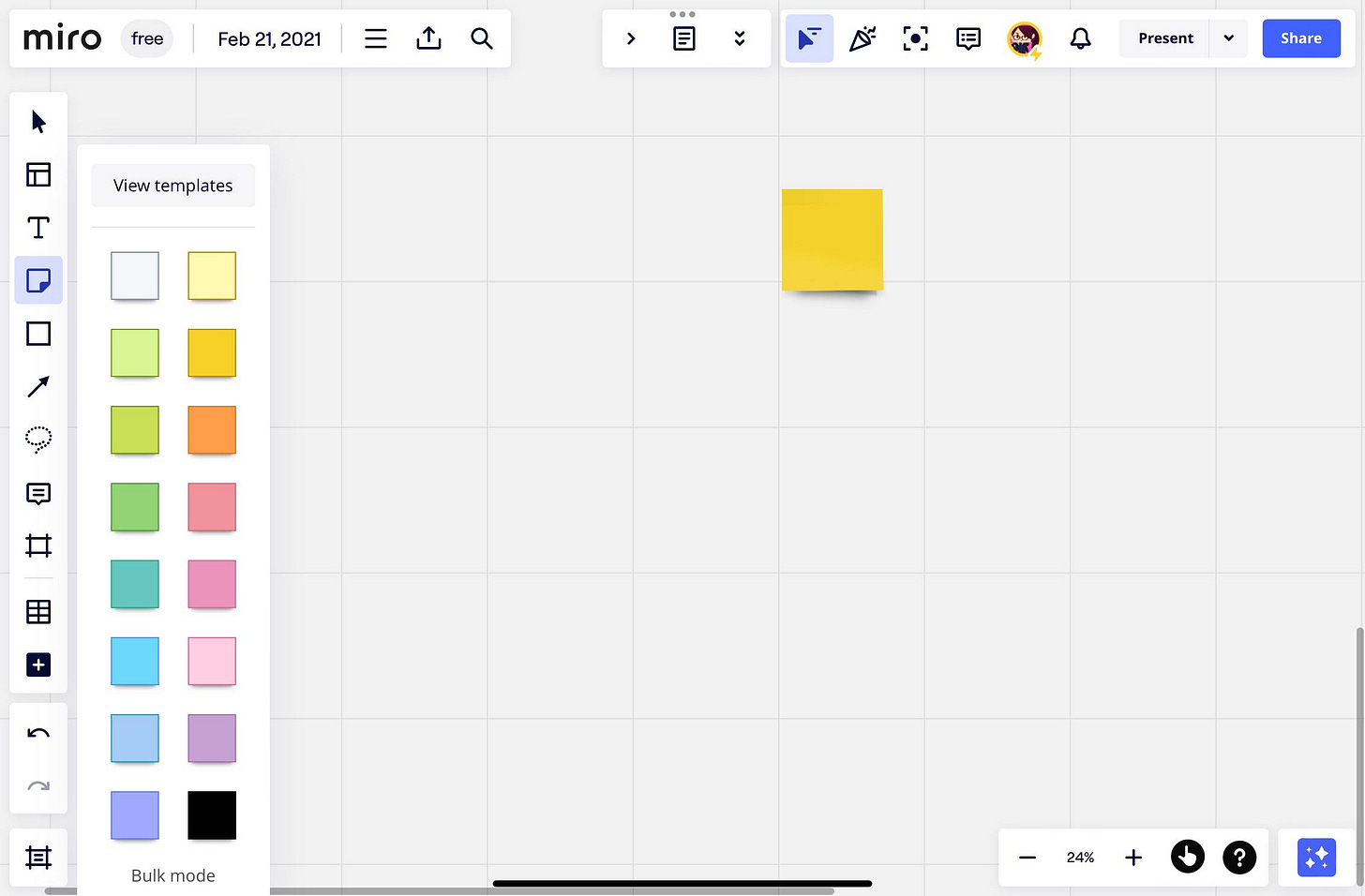Select the yellow sticky note on canvas
Screen dimensions: 1365x896
click(832, 240)
